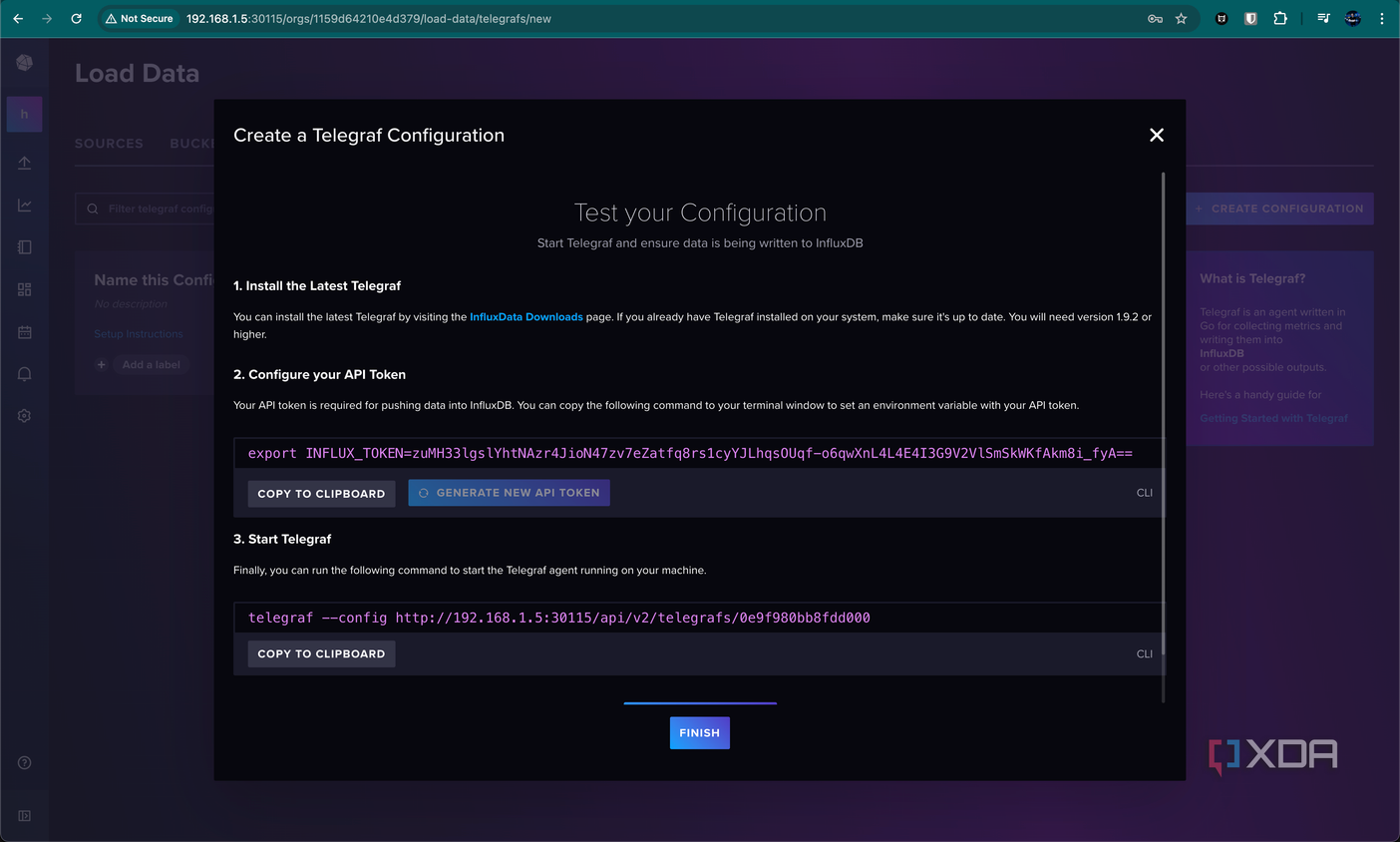This screenshot has height=842, width=1400.
Task: Open the Data Explorer graph icon
Action: (25, 206)
